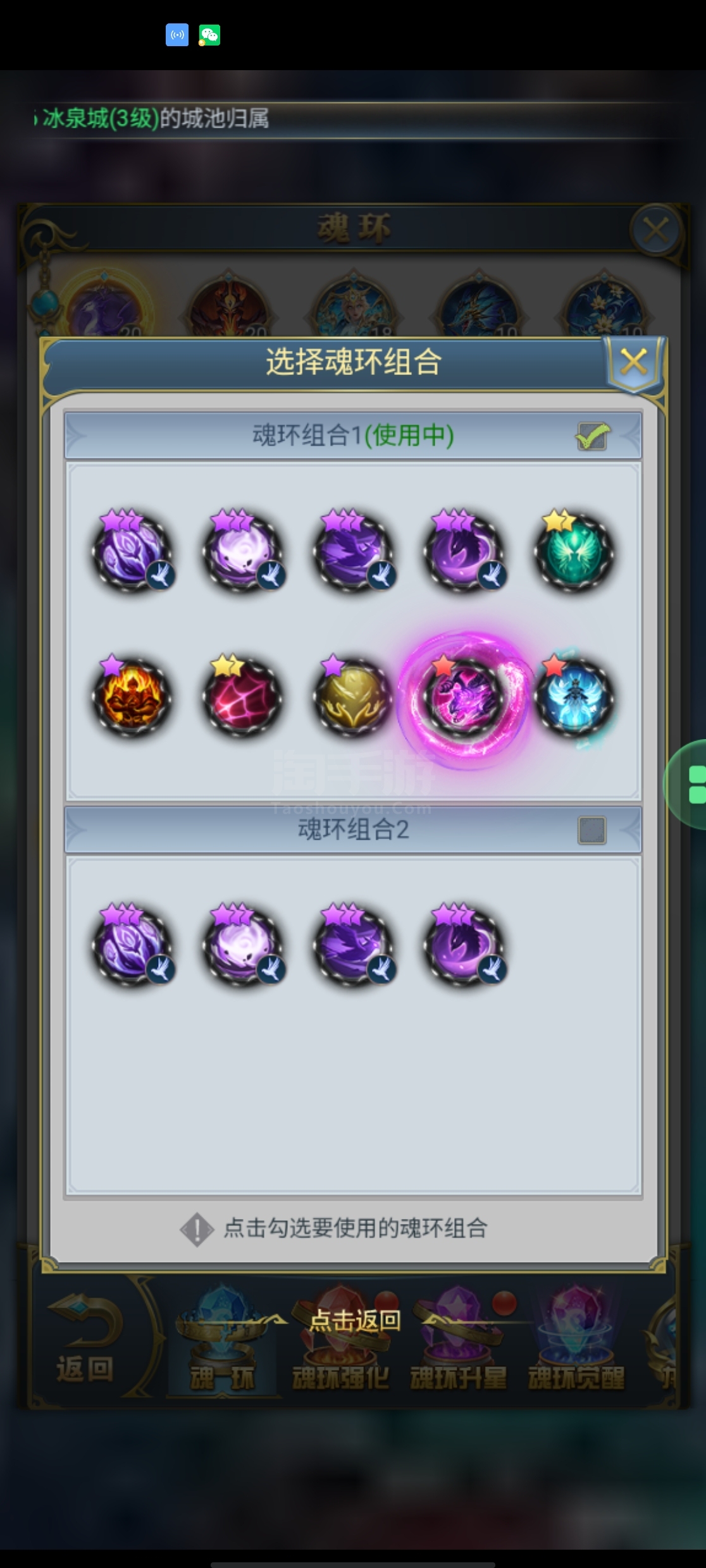
Task: Pick the golden crest soul ring icon
Action: click(353, 697)
